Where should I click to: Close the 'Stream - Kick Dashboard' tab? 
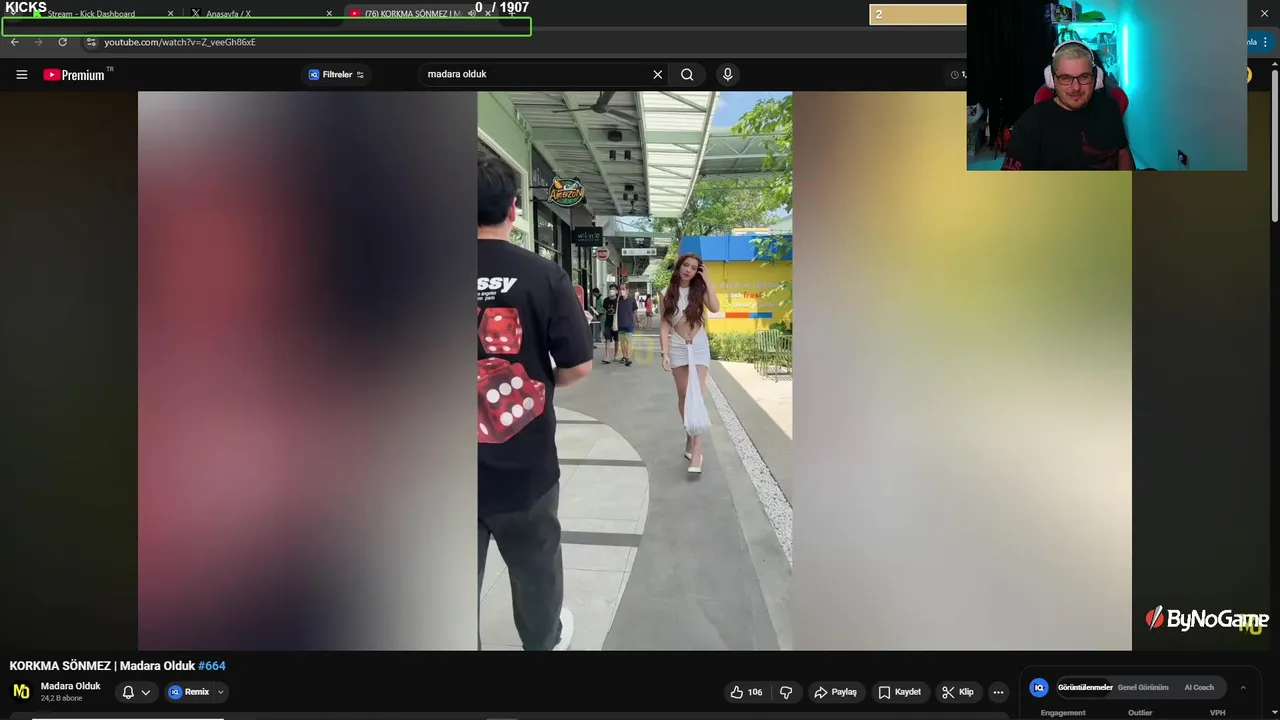[170, 14]
